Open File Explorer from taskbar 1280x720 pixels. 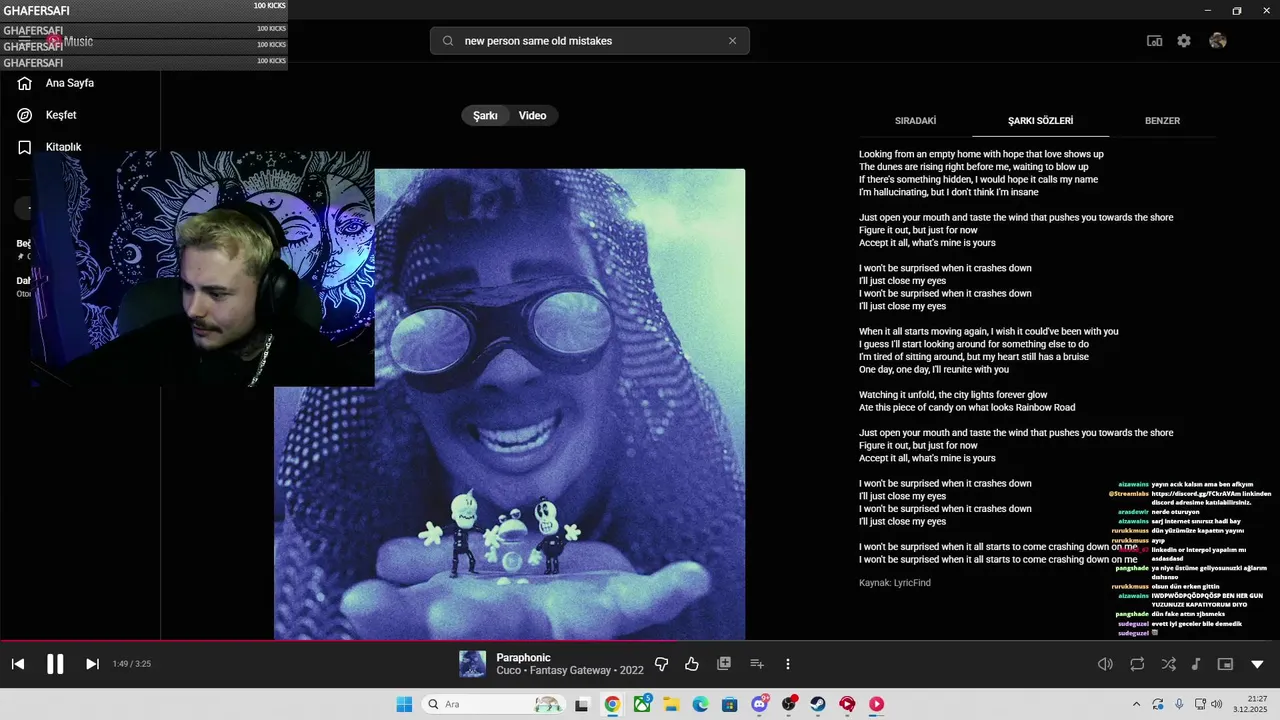pyautogui.click(x=671, y=704)
